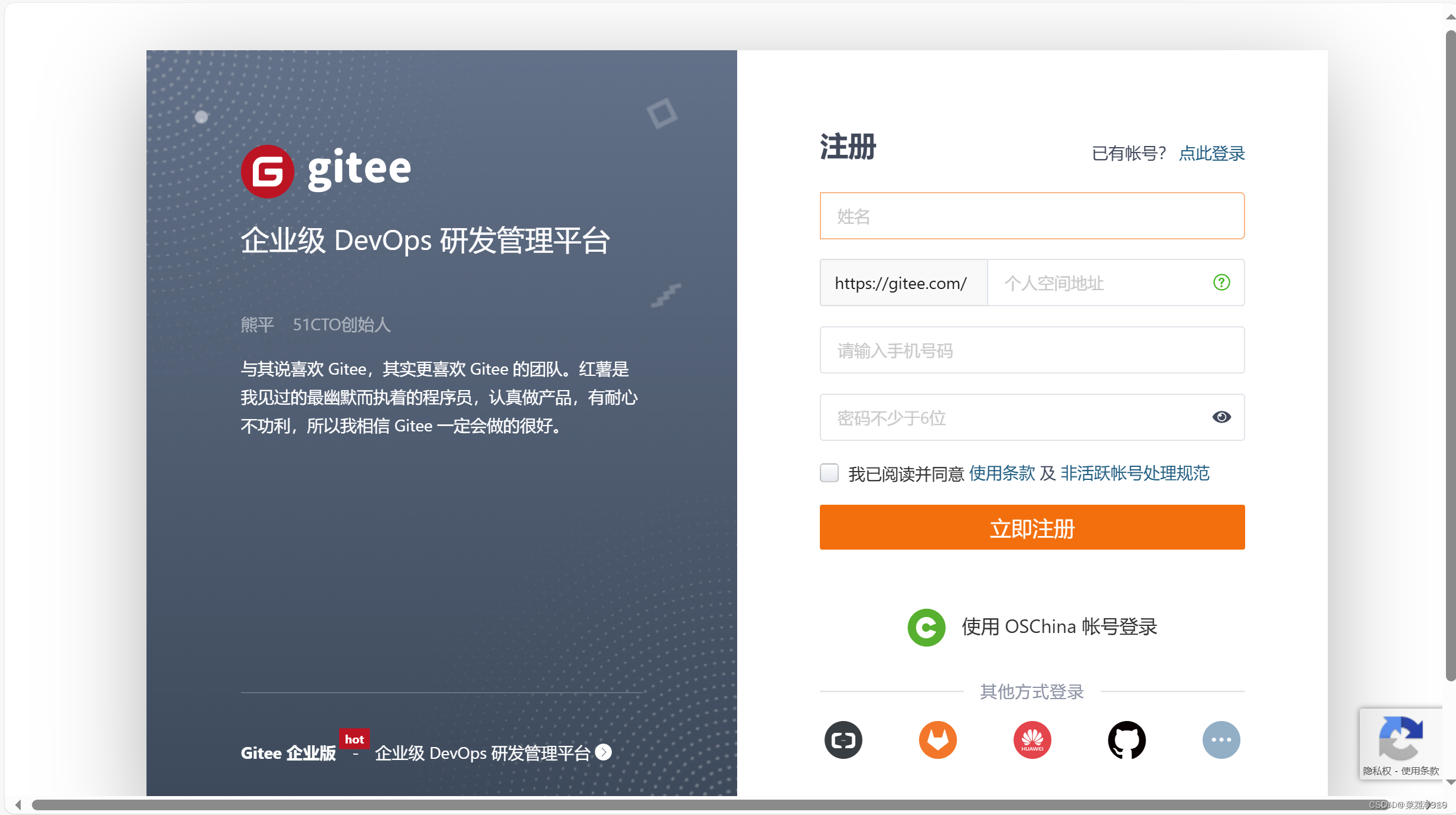The width and height of the screenshot is (1456, 815).
Task: Click the green OSChina circle icon
Action: point(926,627)
